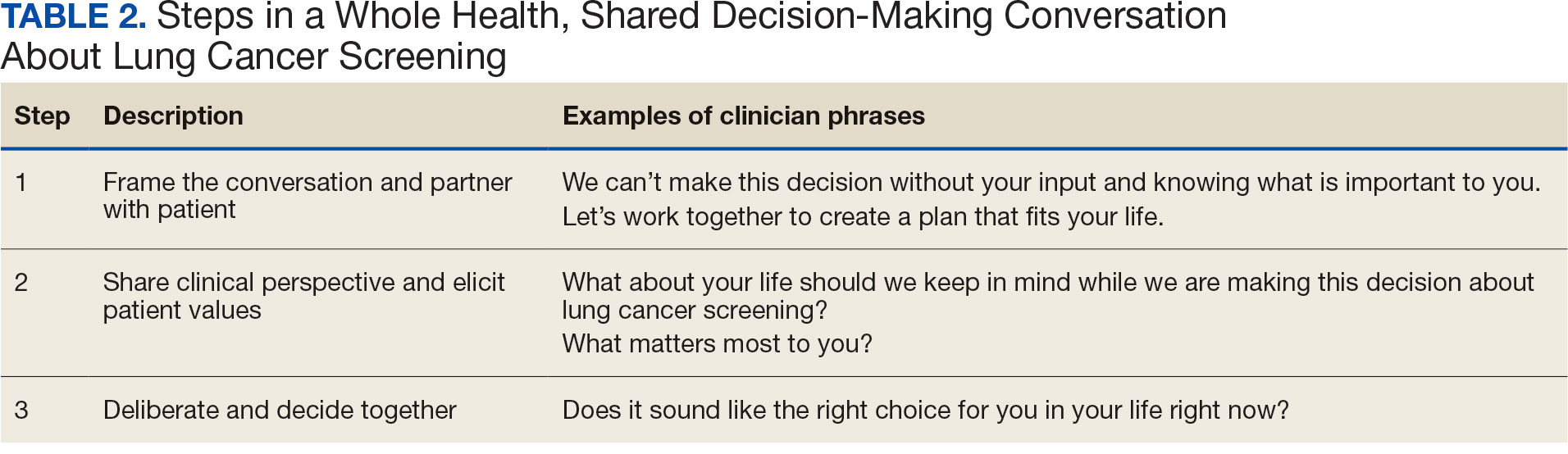Click the Examples of clinician phrases header
The height and width of the screenshot is (454, 1568).
(x=743, y=116)
